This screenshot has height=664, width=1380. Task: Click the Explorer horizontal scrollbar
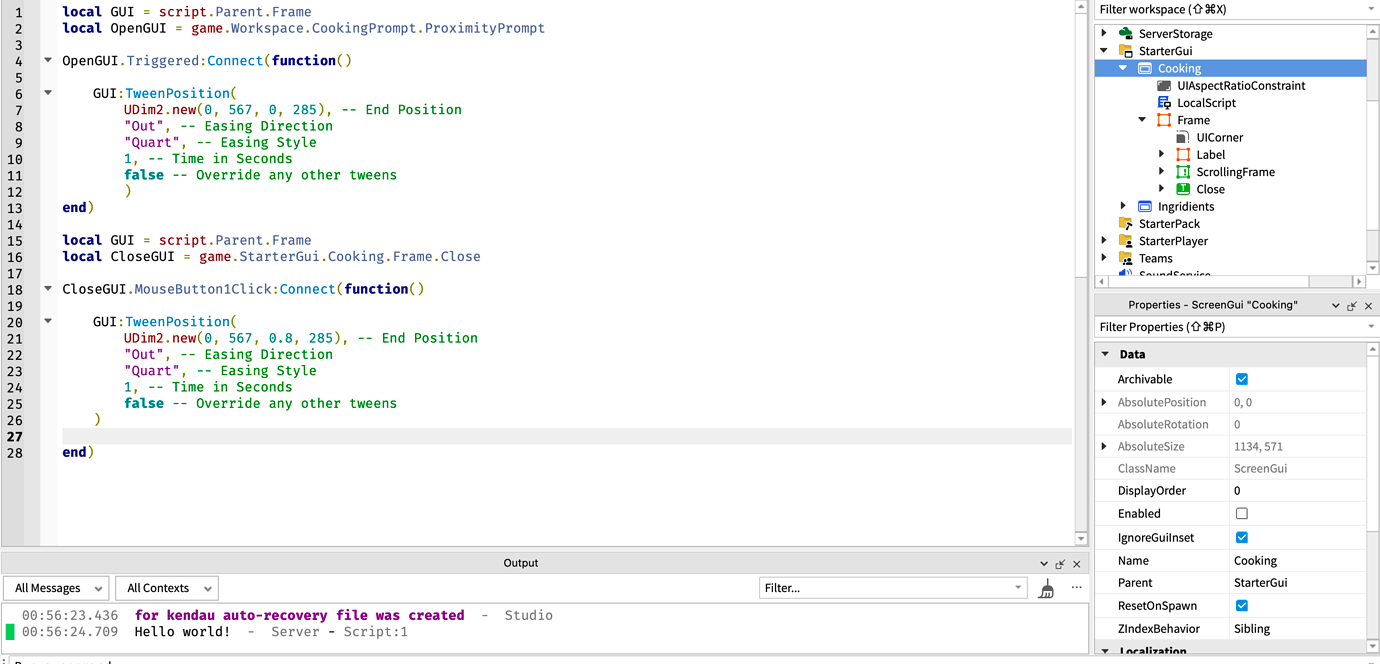click(x=1230, y=282)
